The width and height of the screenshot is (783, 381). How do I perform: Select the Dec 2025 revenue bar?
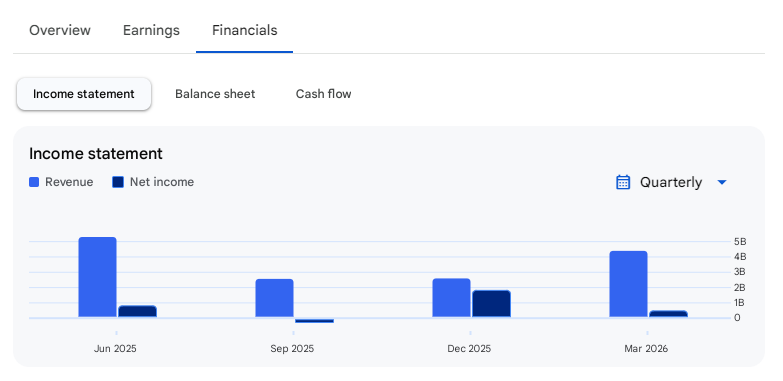pyautogui.click(x=451, y=298)
